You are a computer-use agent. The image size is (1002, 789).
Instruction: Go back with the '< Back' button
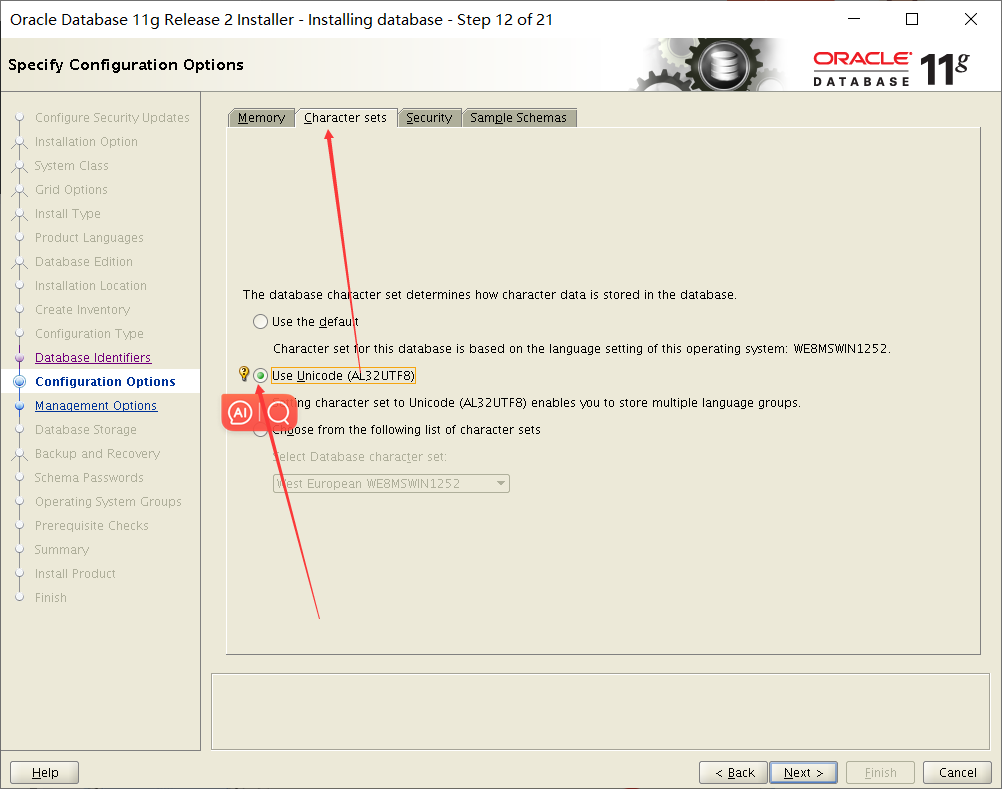click(734, 772)
